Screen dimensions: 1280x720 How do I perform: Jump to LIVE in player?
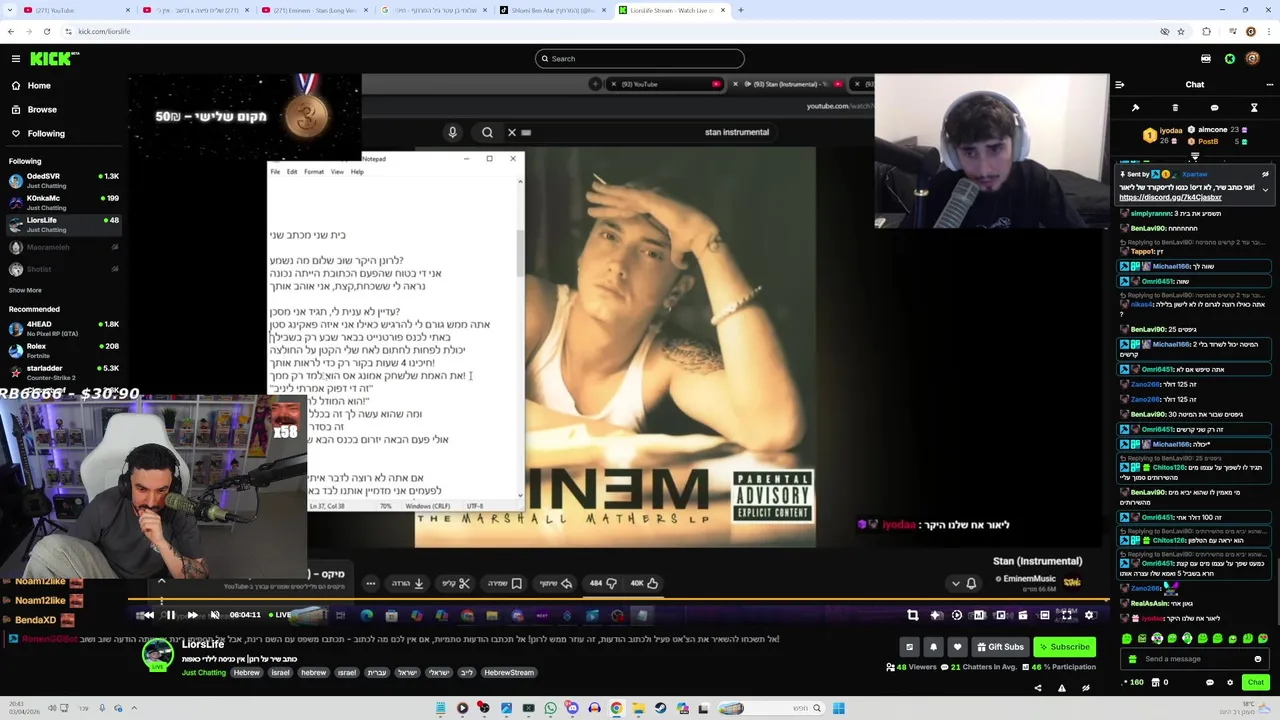click(x=281, y=615)
